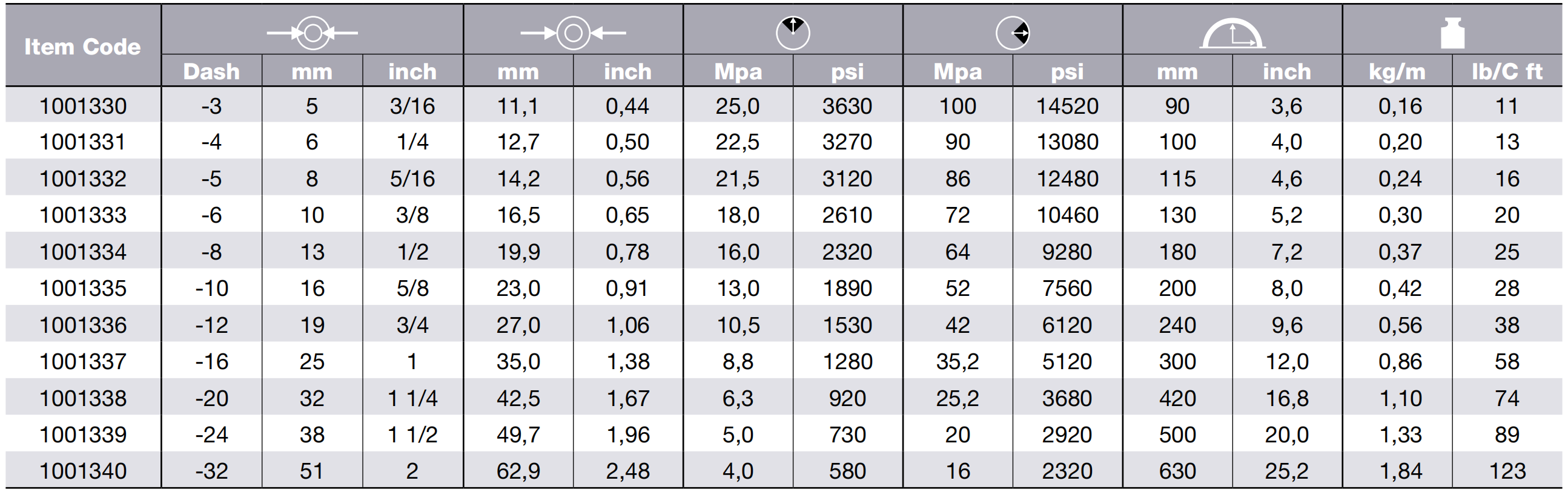Select the Dash column header
This screenshot has height=492, width=1568.
(211, 71)
